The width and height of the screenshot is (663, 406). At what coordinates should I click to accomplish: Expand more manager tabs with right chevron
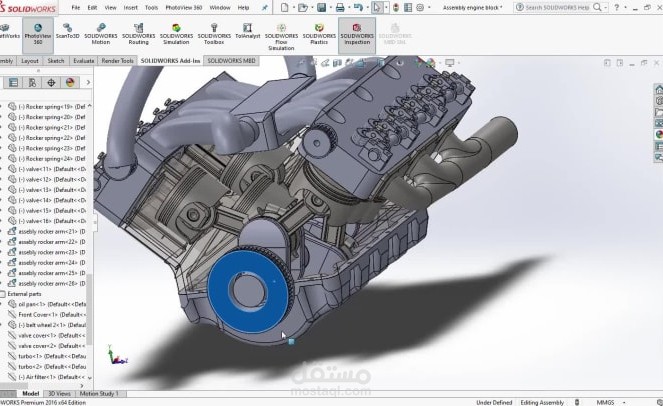point(88,82)
